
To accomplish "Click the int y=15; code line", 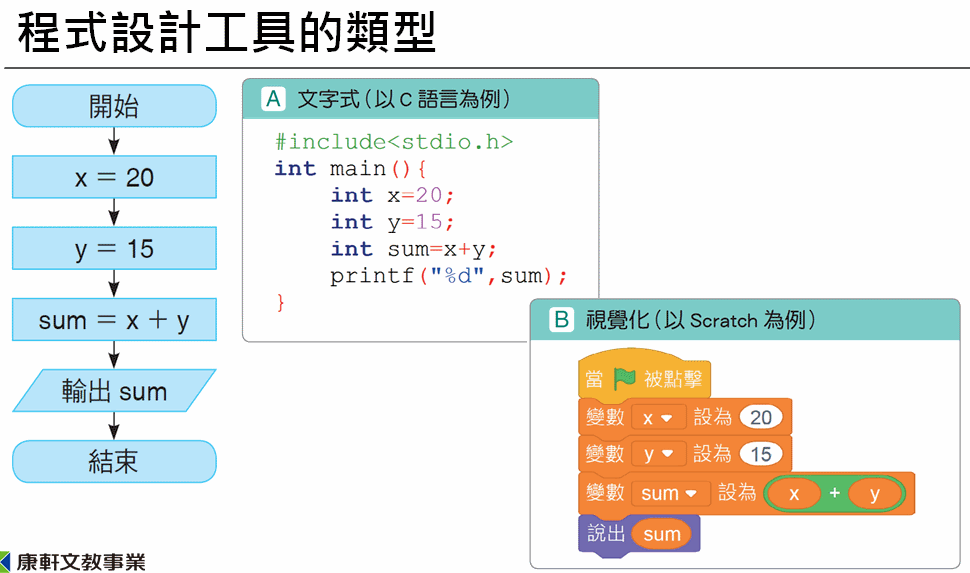I will tap(392, 222).
